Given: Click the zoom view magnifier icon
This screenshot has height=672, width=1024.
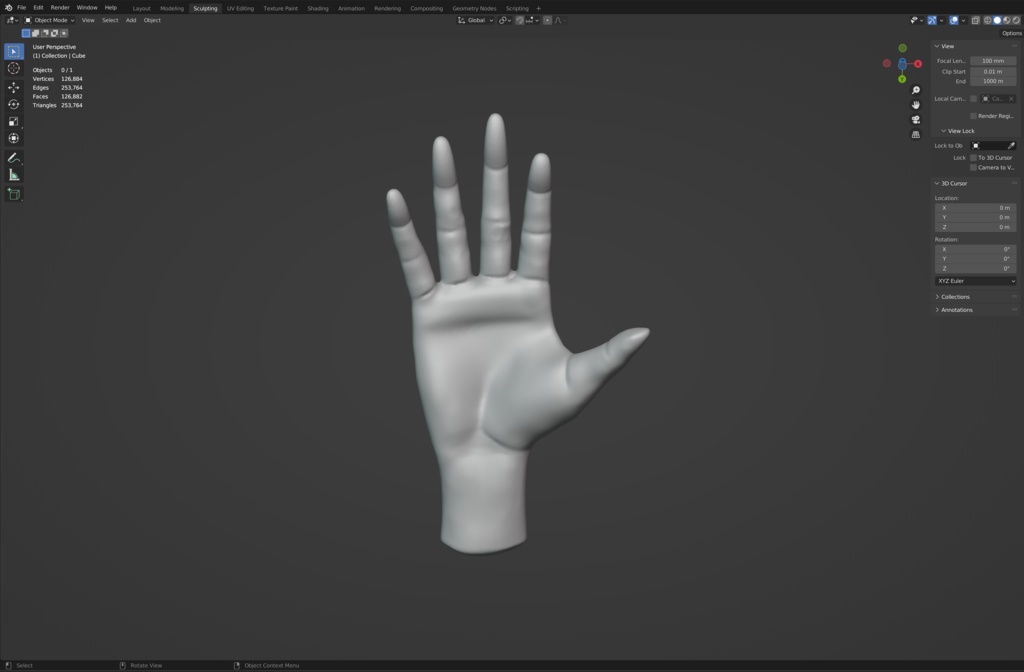Looking at the screenshot, I should click(x=916, y=90).
